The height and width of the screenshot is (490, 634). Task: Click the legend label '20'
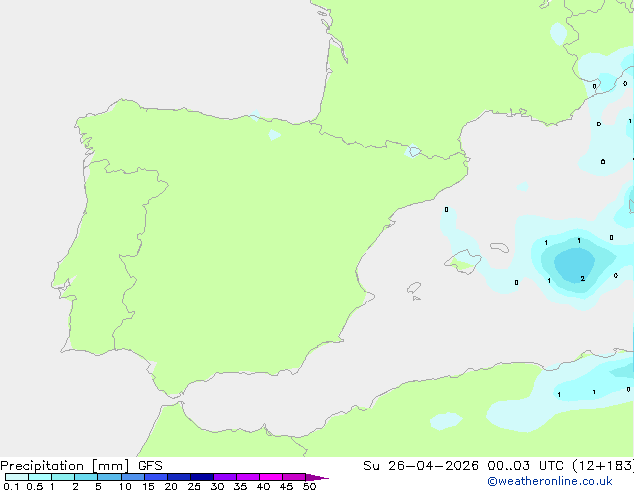click(x=171, y=486)
